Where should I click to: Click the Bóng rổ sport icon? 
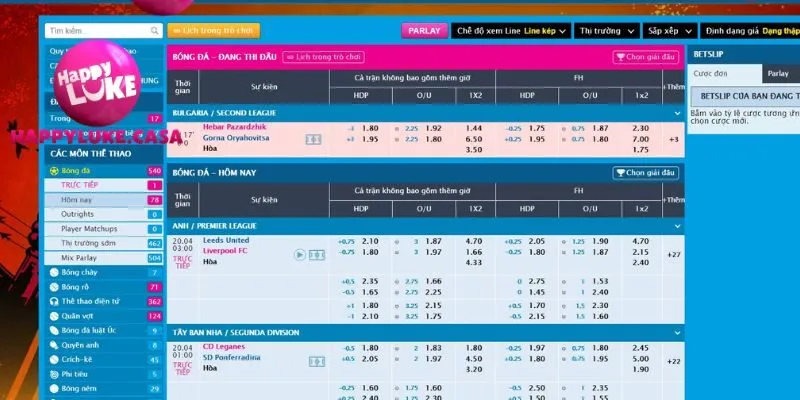click(x=54, y=287)
